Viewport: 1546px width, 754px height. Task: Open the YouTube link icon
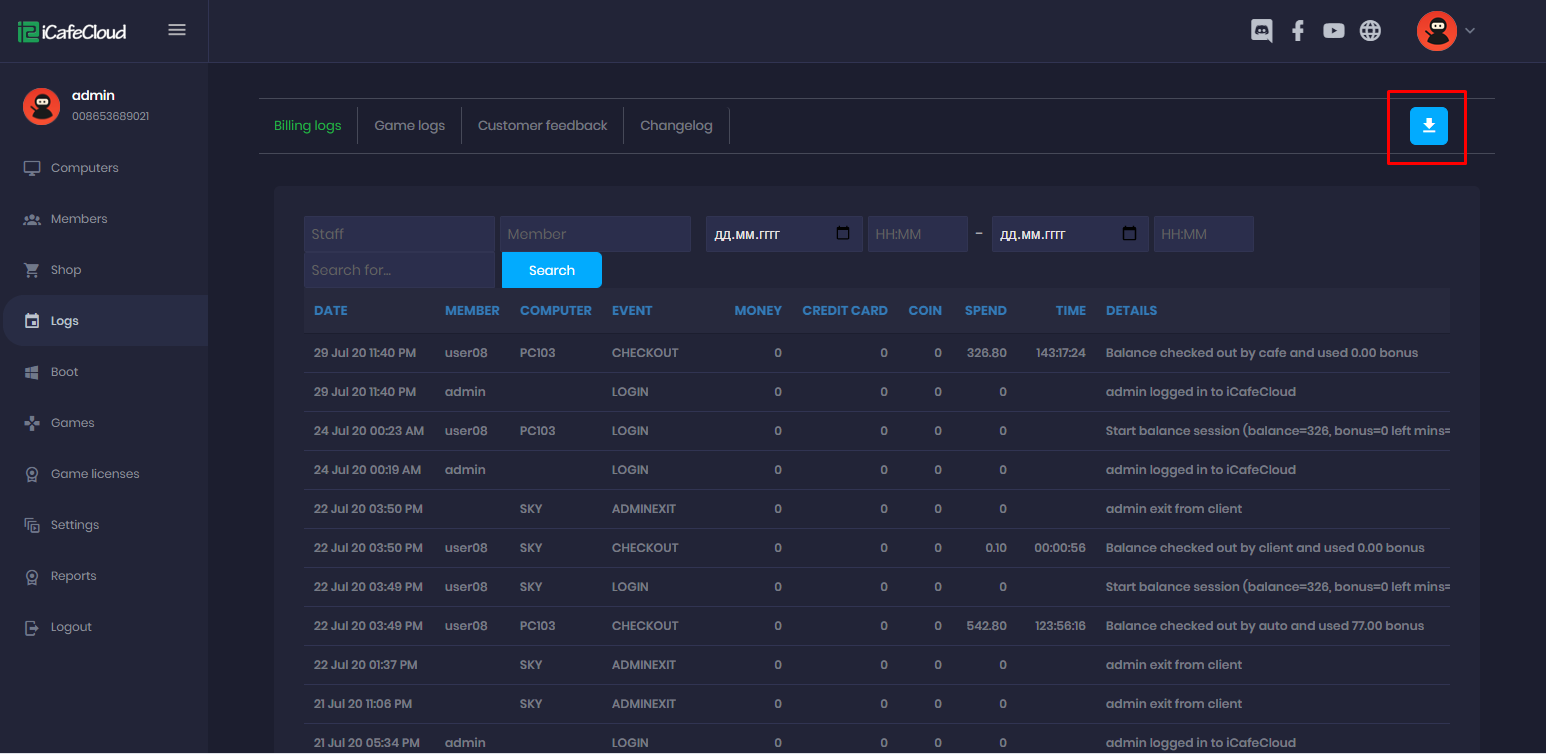[1334, 31]
